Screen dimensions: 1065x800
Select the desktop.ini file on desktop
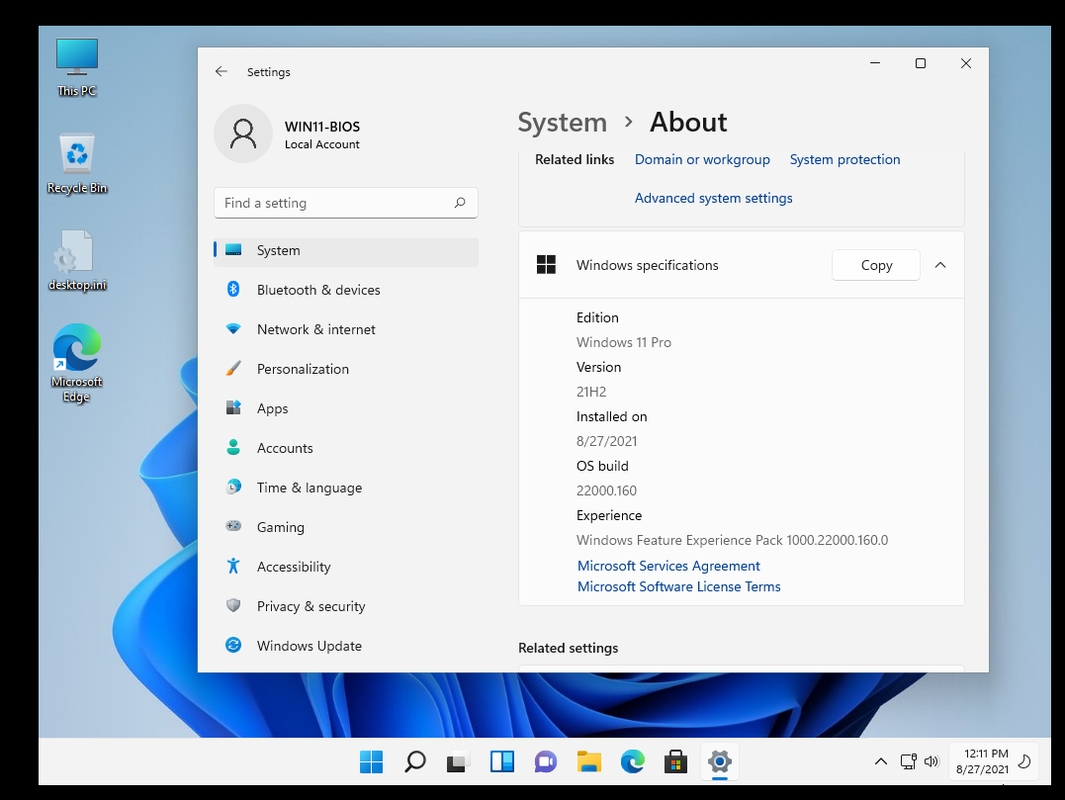click(x=77, y=261)
